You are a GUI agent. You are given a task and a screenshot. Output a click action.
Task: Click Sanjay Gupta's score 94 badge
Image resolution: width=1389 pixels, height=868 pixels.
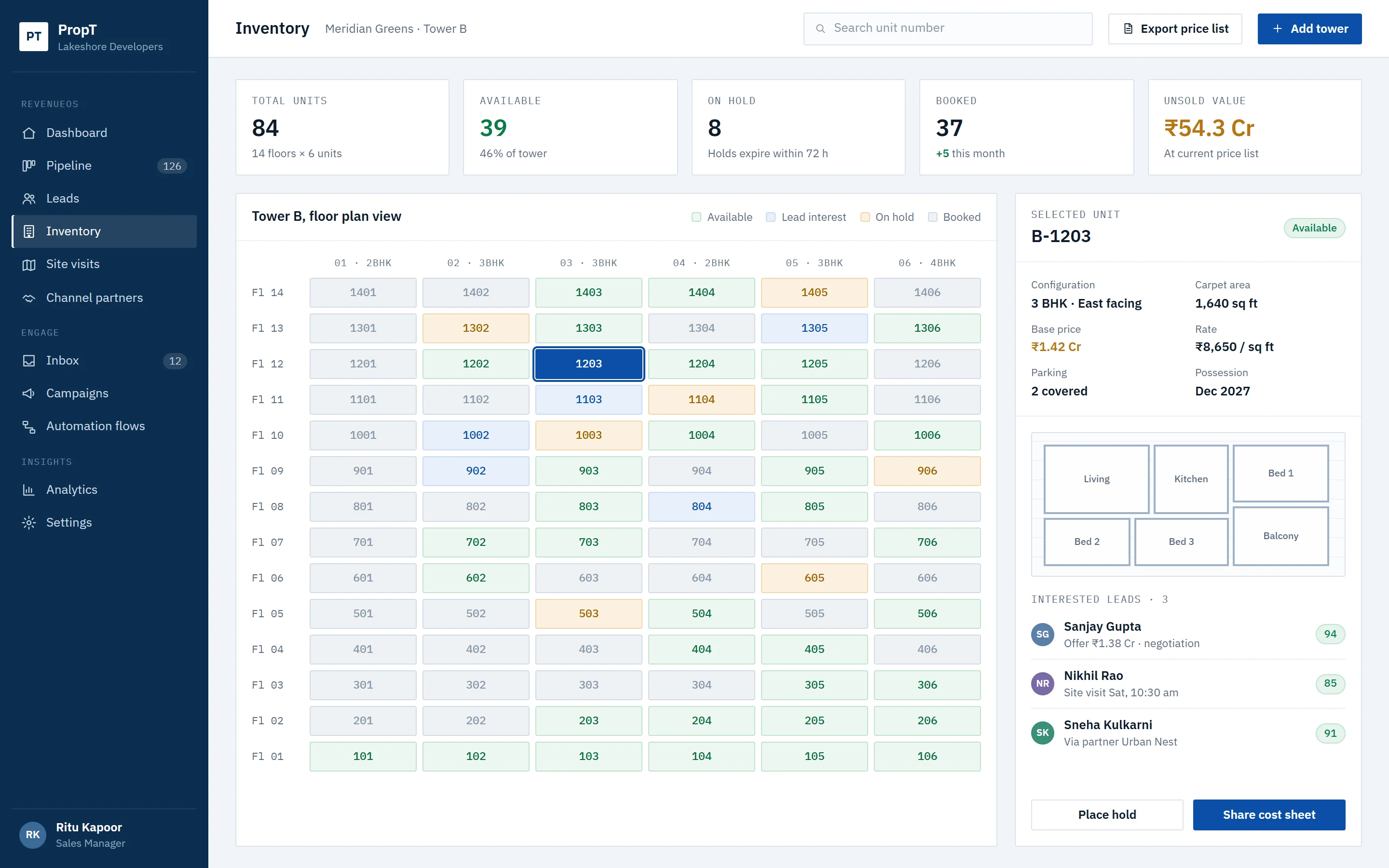[x=1330, y=634]
